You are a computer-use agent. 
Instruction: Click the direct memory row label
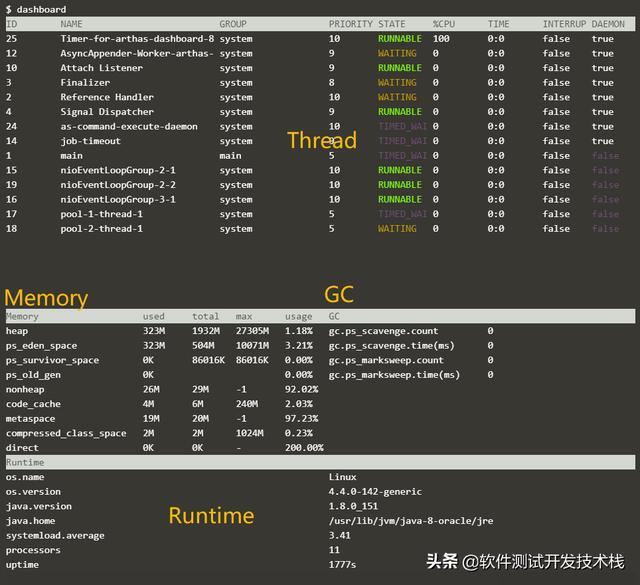22,448
